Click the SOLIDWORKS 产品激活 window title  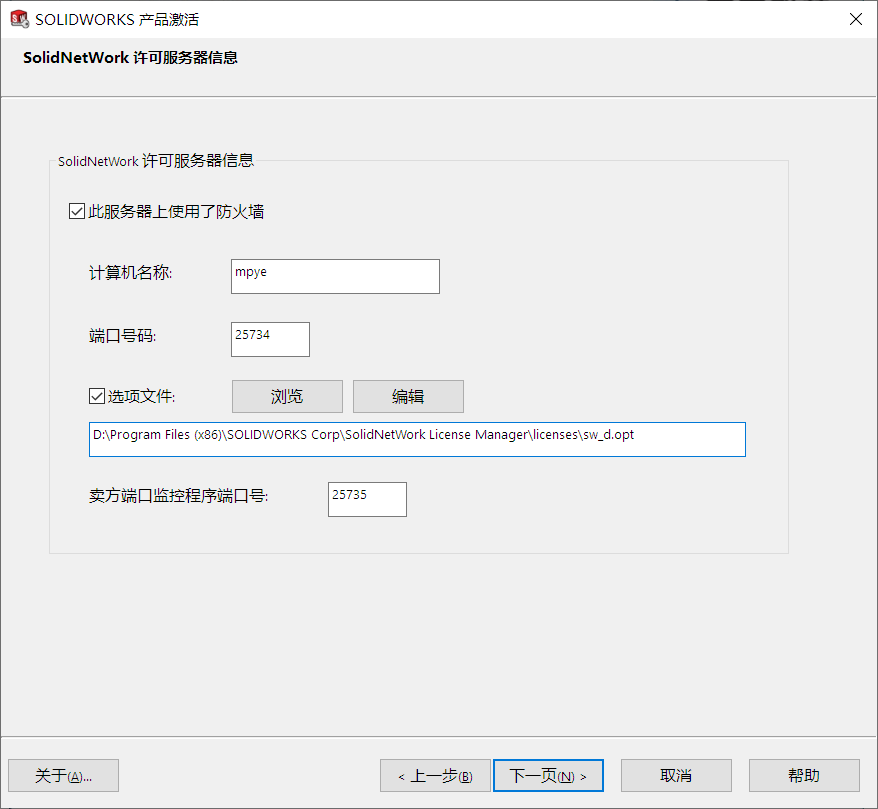tap(117, 20)
